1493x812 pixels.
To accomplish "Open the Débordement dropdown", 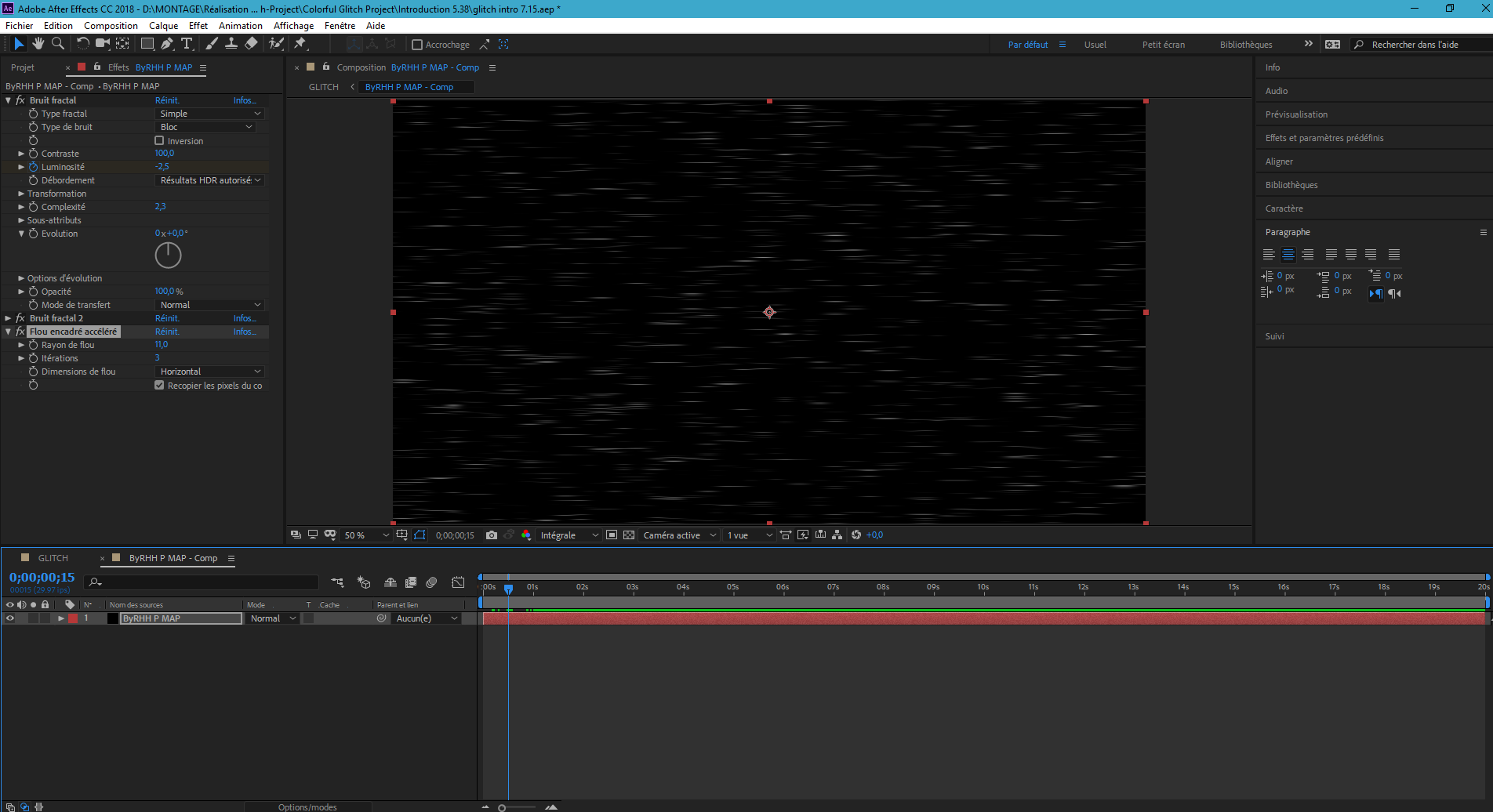I will 209,180.
